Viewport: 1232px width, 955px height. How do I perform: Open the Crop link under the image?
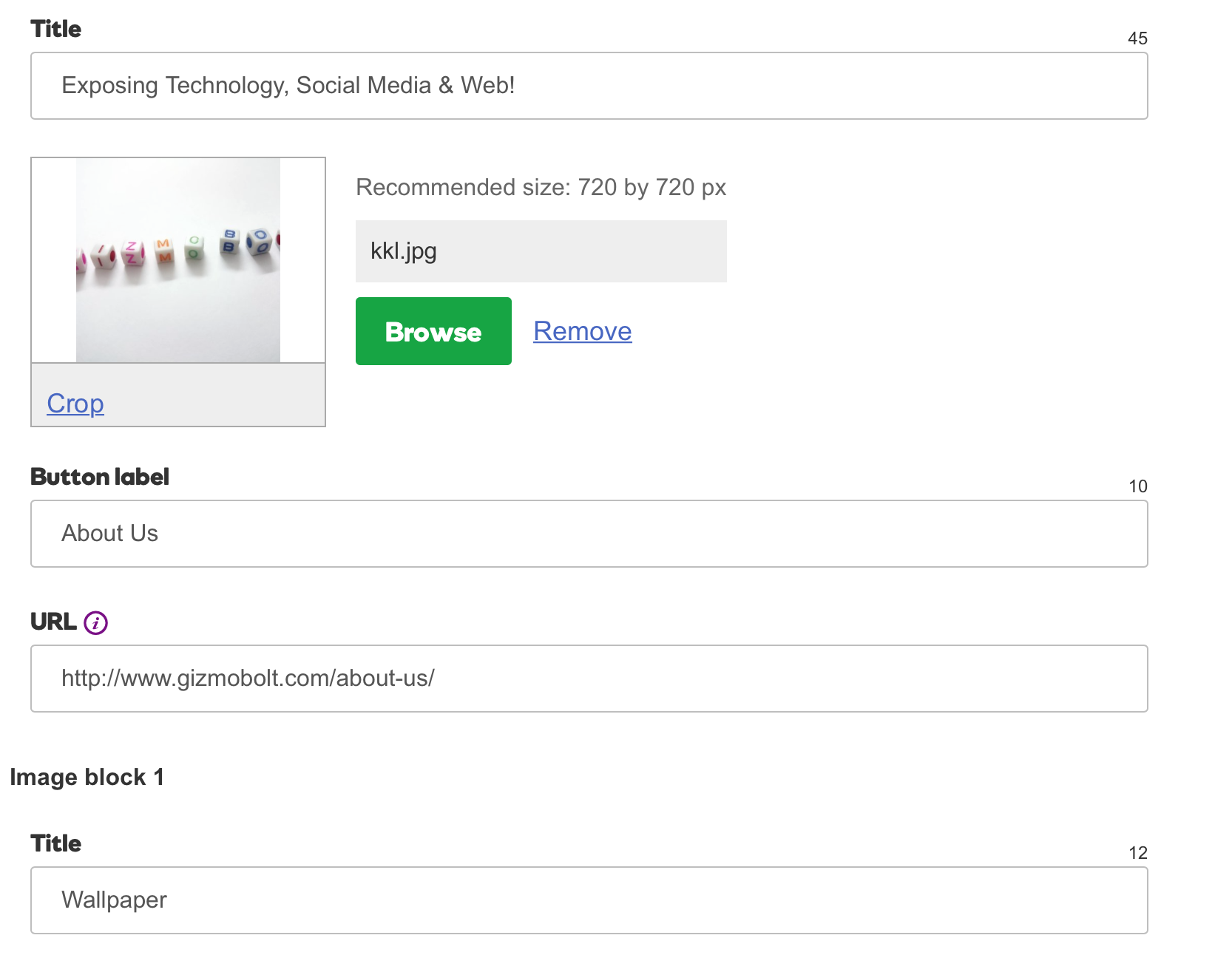[75, 404]
